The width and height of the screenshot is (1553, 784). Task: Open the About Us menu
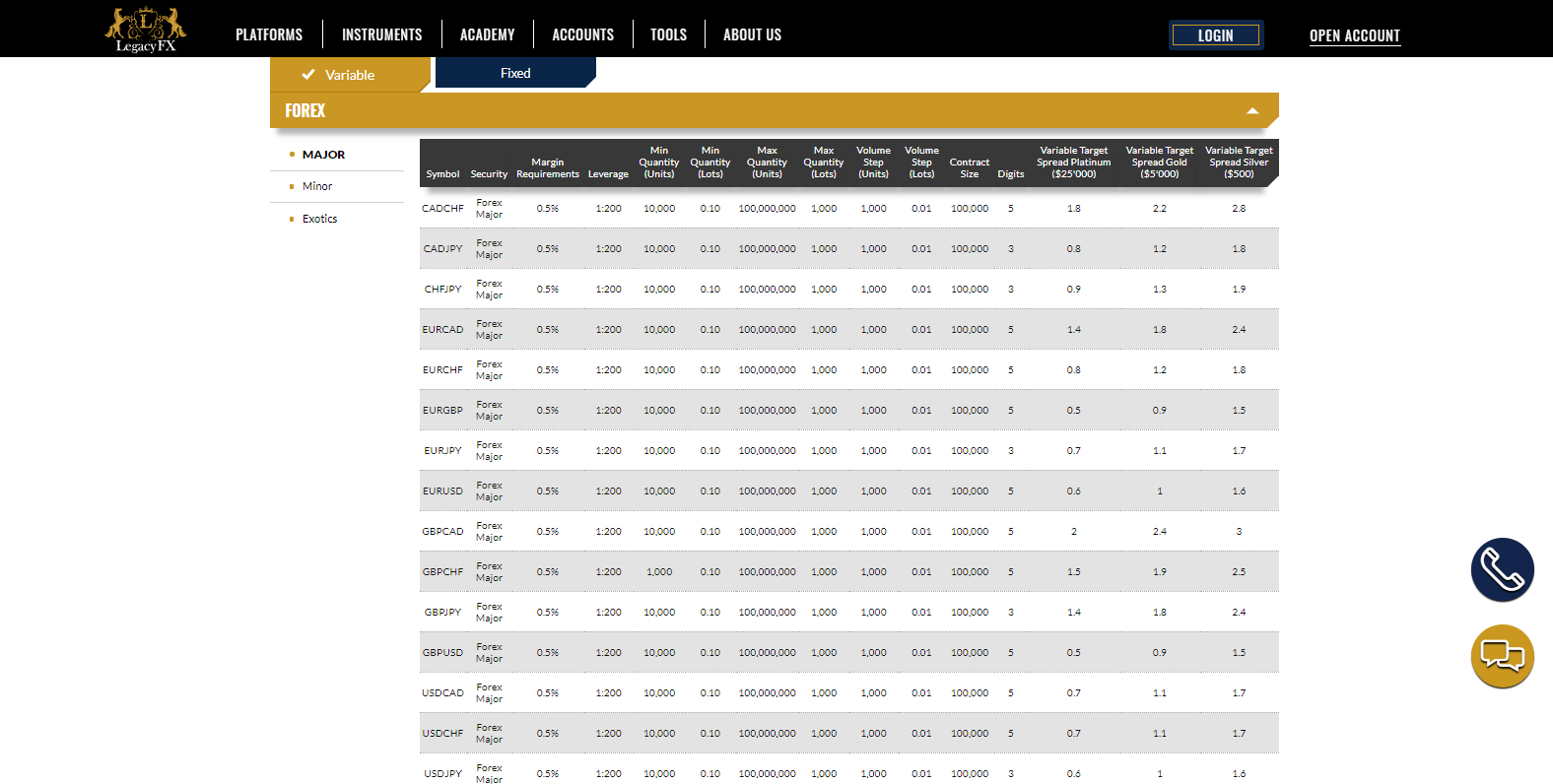pos(752,34)
